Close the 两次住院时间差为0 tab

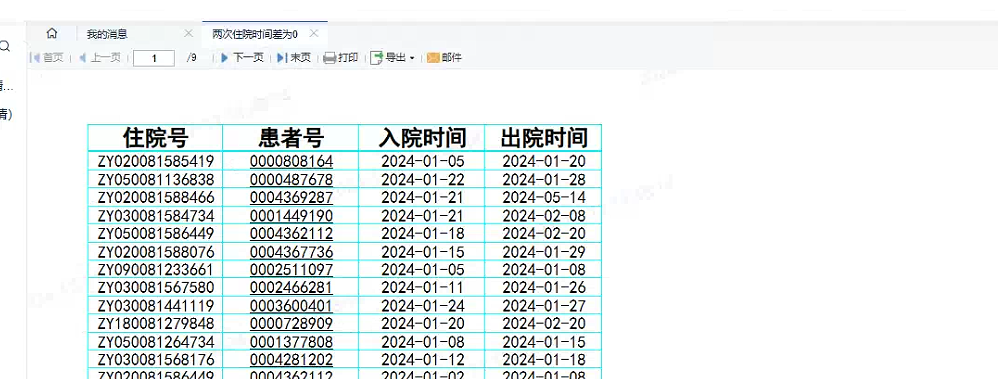click(313, 33)
